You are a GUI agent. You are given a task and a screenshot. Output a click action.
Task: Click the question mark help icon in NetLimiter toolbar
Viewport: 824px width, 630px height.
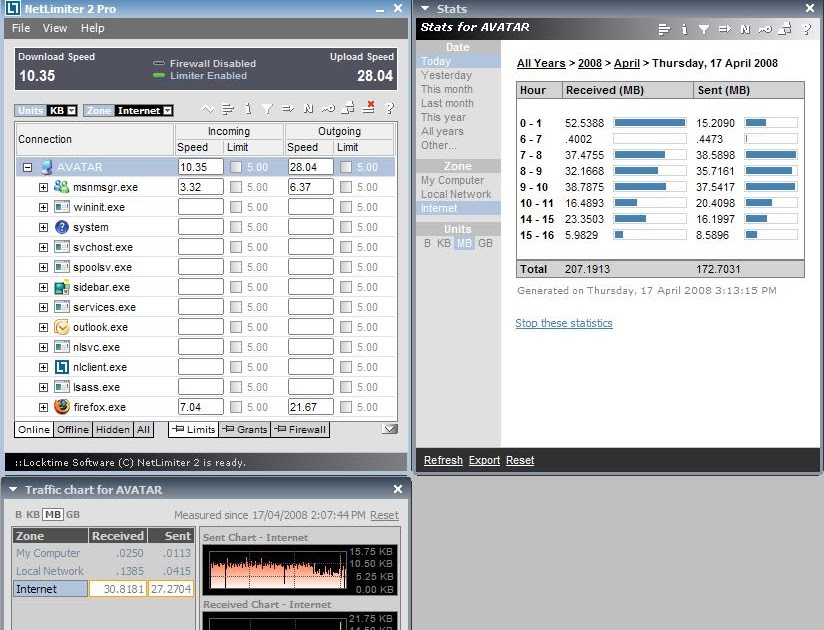coord(389,108)
